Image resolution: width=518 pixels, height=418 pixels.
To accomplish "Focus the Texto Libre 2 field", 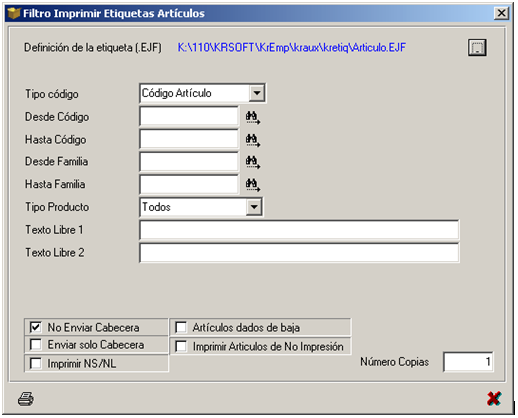I will coord(299,253).
